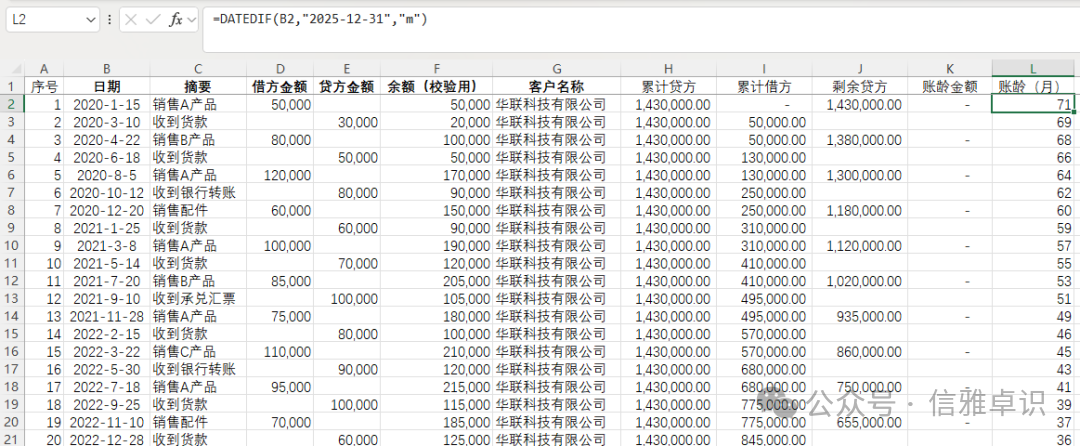The height and width of the screenshot is (446, 1080).
Task: Click the three-dot name box resize handle
Action: [x=110, y=21]
